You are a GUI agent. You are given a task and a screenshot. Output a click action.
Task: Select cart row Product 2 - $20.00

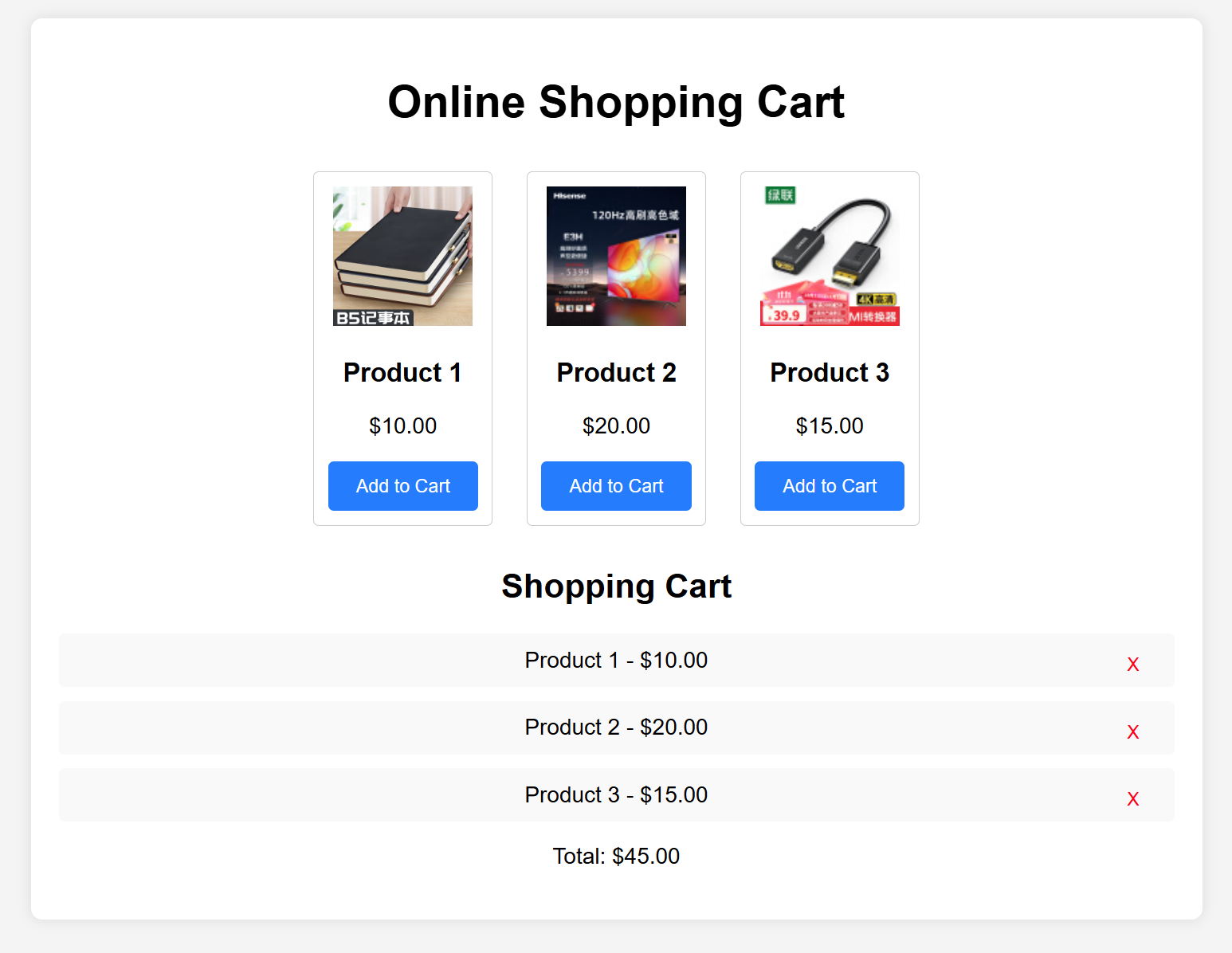click(616, 727)
